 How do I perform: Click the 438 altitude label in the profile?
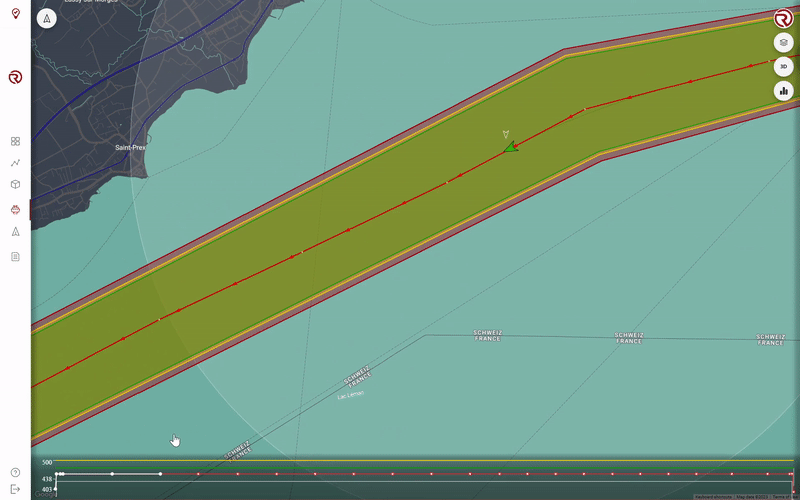47,480
